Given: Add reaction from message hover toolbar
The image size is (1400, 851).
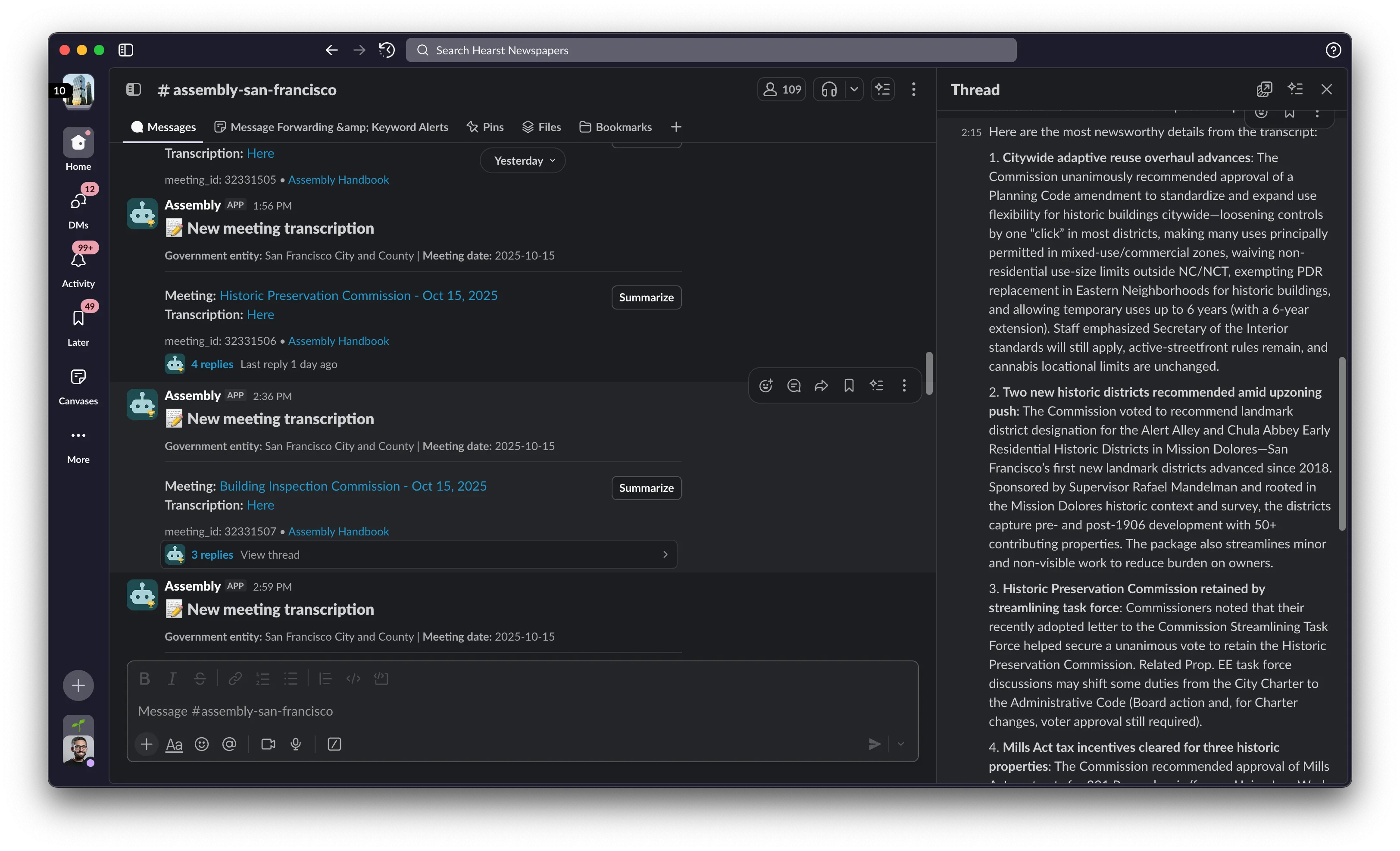Looking at the screenshot, I should point(766,386).
